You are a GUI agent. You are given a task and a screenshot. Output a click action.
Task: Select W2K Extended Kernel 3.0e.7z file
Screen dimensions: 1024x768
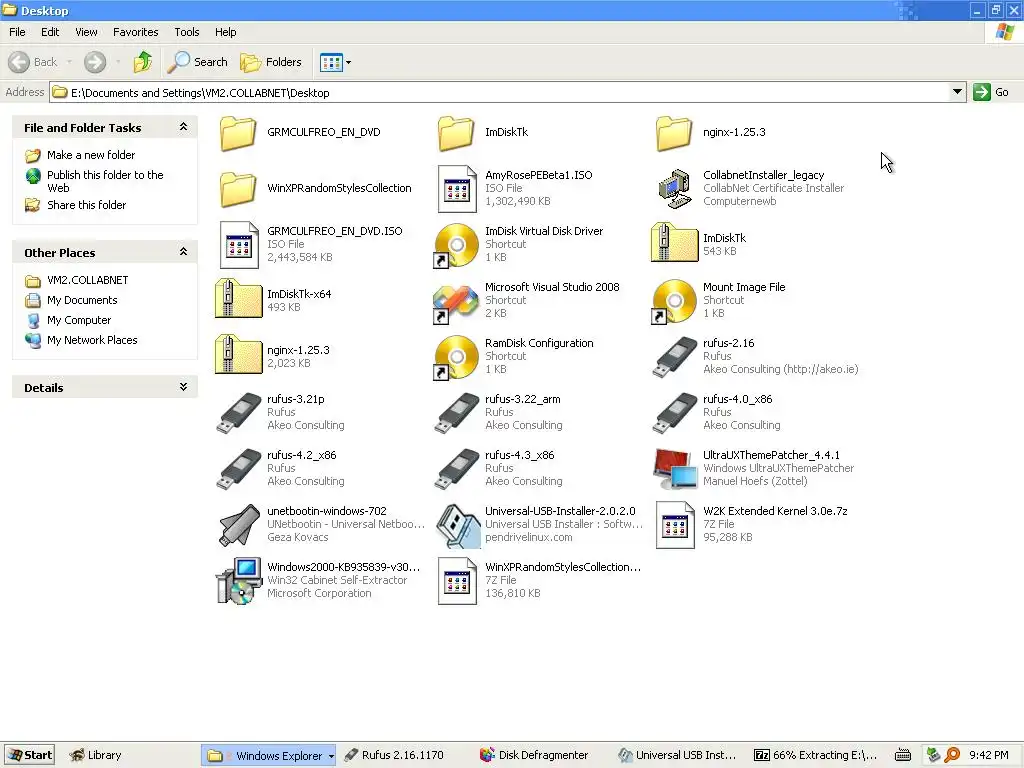point(675,525)
